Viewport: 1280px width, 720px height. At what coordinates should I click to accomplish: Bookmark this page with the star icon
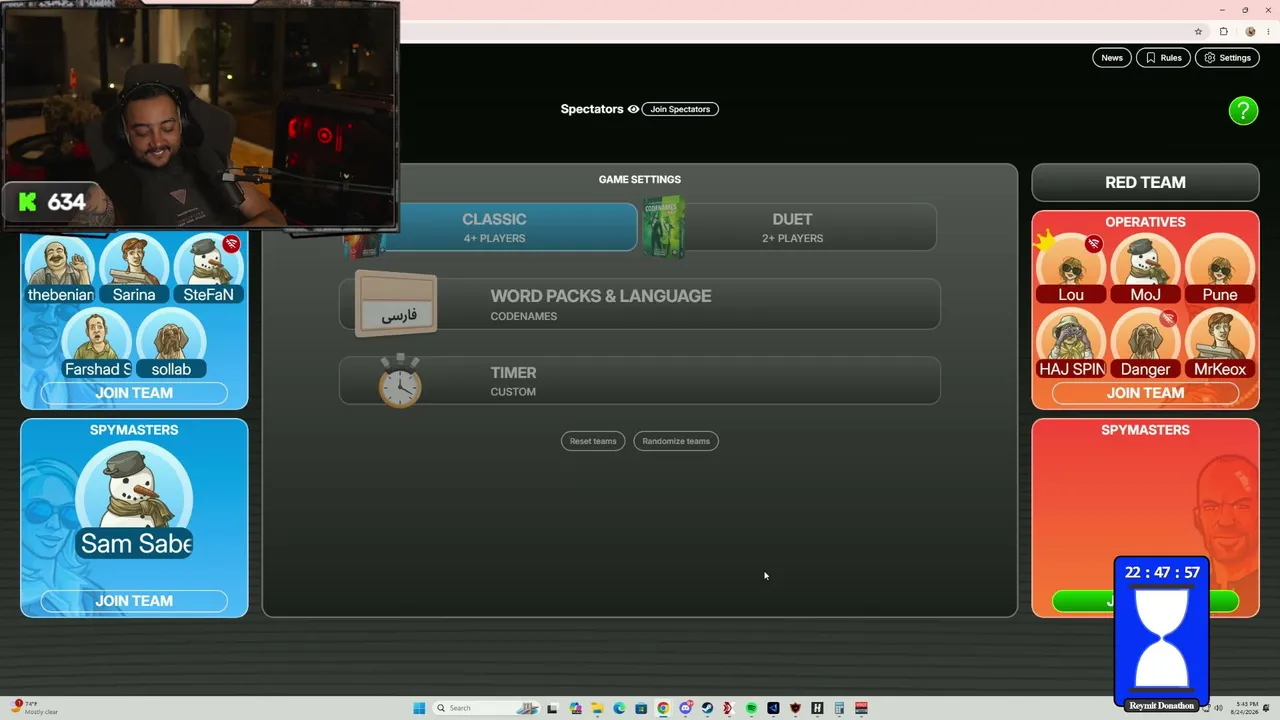pyautogui.click(x=1198, y=32)
